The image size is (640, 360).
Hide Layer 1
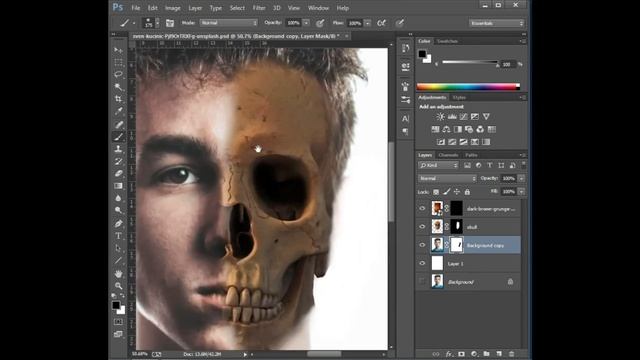[422, 264]
